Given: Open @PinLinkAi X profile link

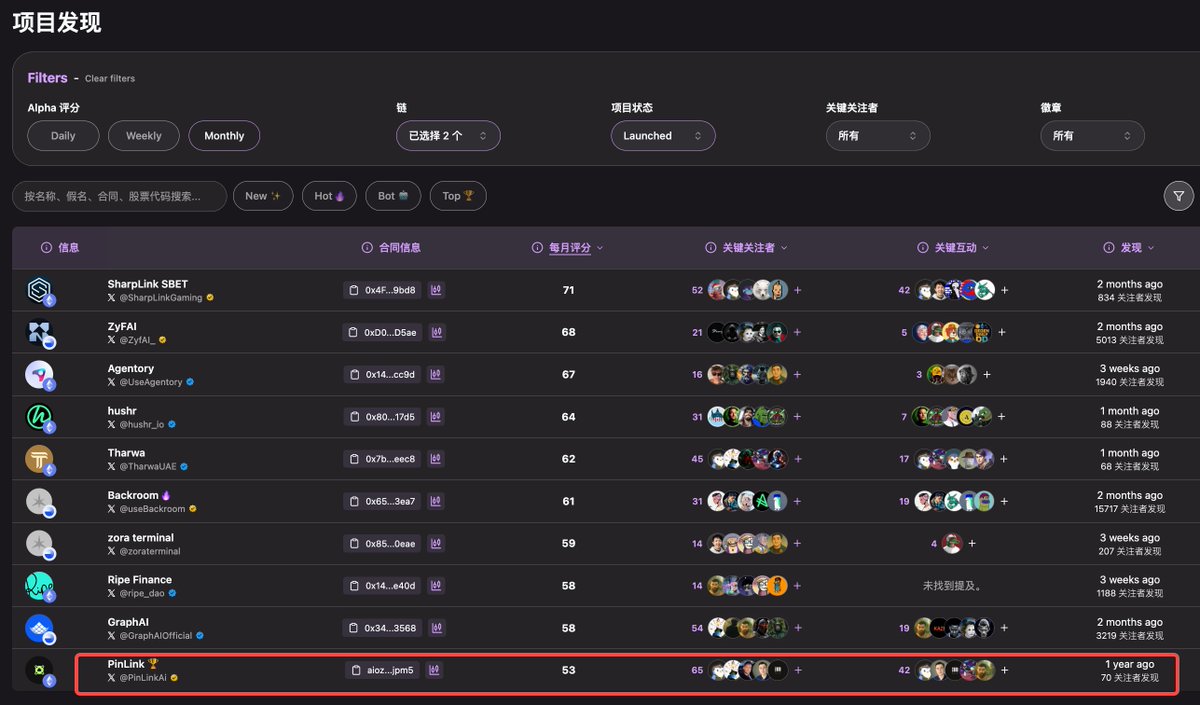Looking at the screenshot, I should [143, 678].
